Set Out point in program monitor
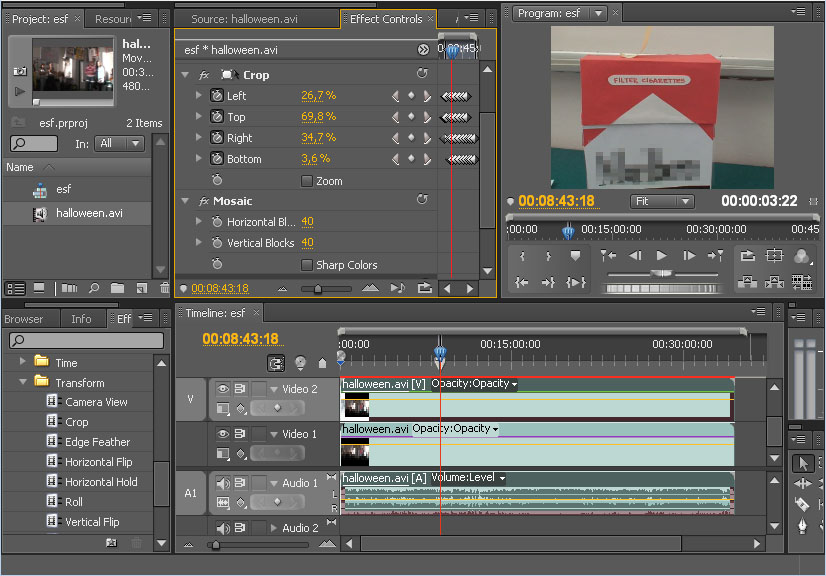Viewport: 826px width, 576px height. [x=548, y=256]
